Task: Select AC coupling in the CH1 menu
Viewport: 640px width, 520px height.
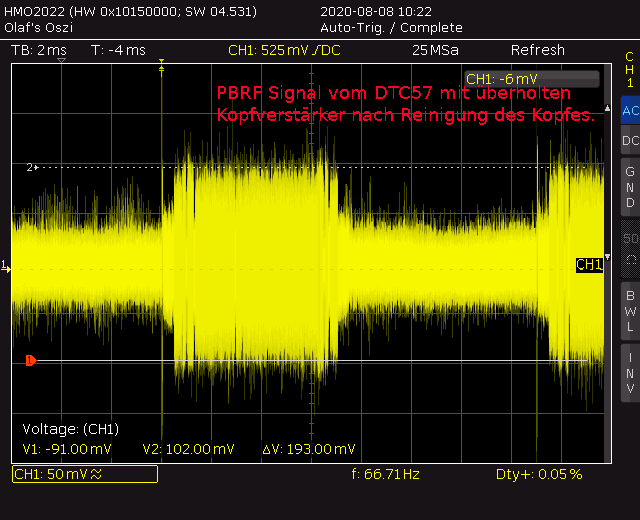Action: [629, 111]
